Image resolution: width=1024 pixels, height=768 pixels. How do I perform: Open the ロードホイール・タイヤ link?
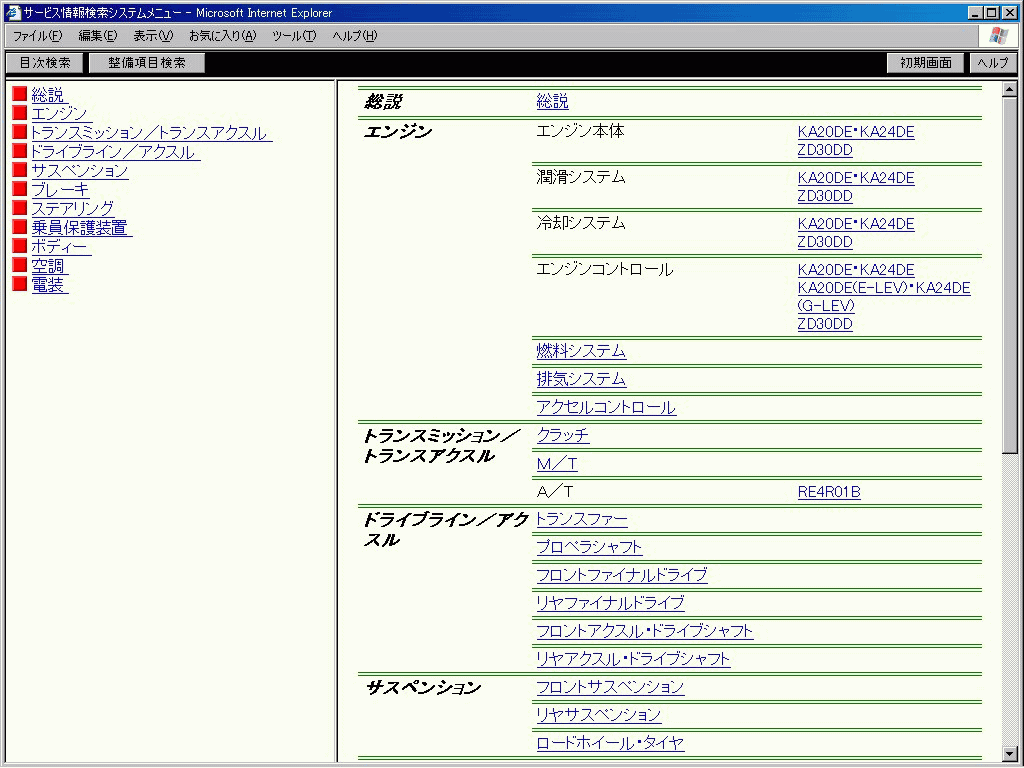pyautogui.click(x=610, y=743)
